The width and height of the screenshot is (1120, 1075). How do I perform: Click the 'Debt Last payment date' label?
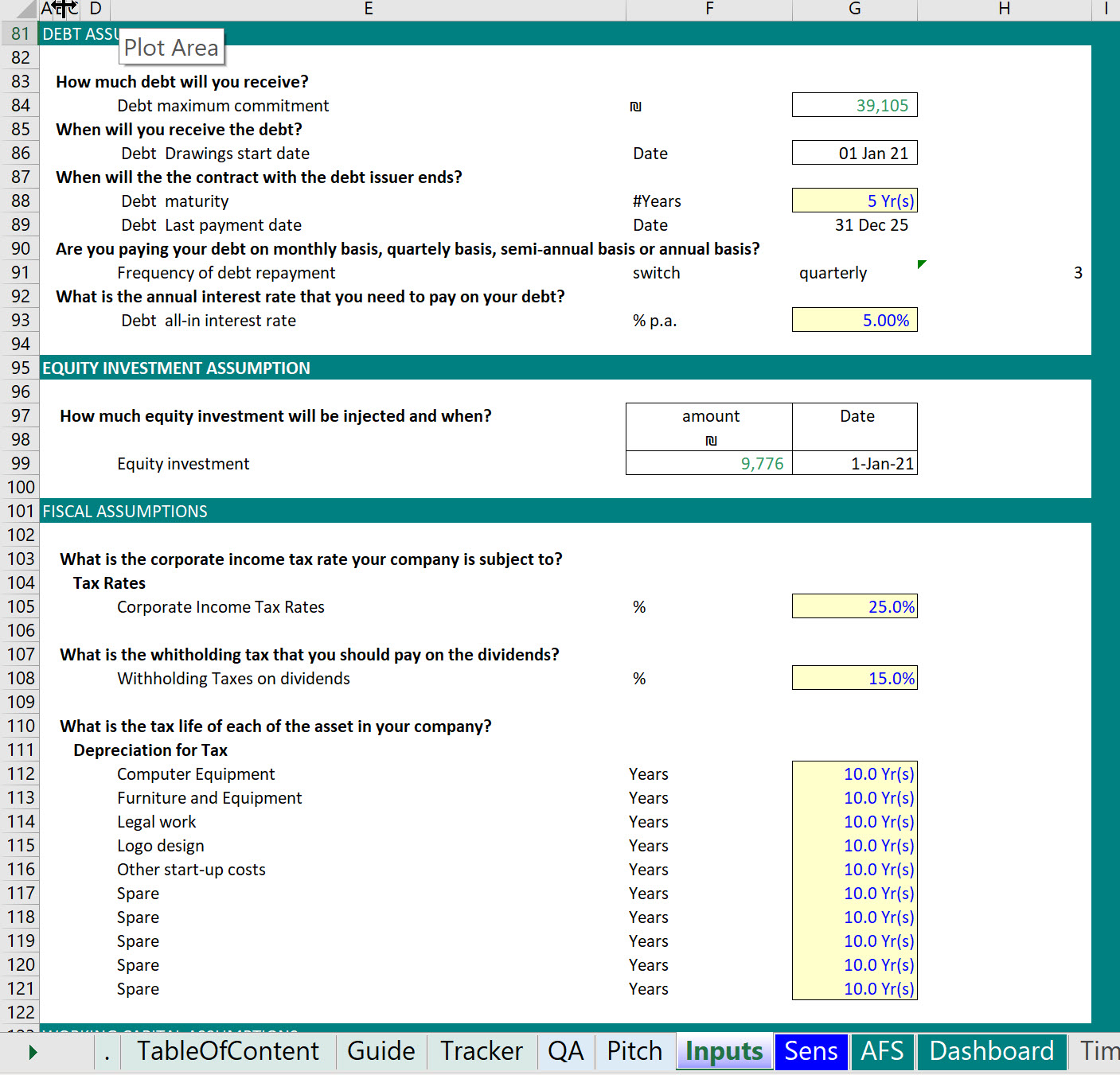tap(211, 225)
